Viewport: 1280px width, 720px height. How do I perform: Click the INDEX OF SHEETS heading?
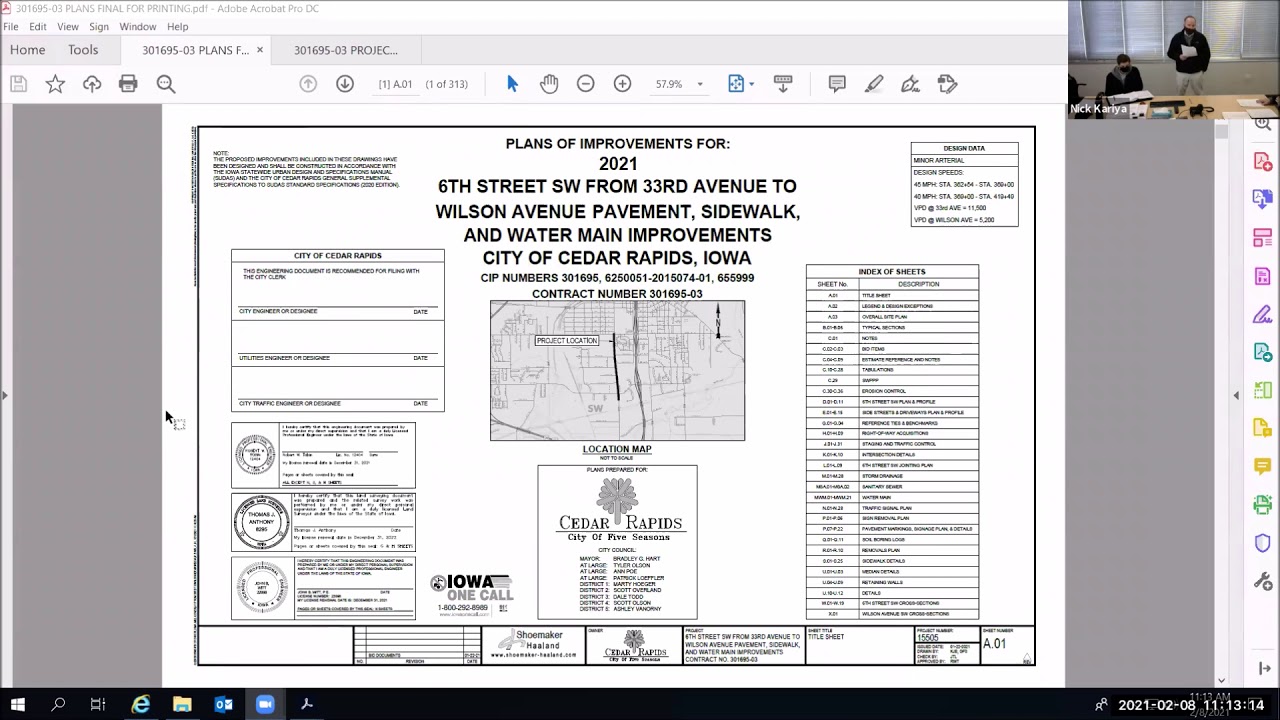(x=892, y=271)
